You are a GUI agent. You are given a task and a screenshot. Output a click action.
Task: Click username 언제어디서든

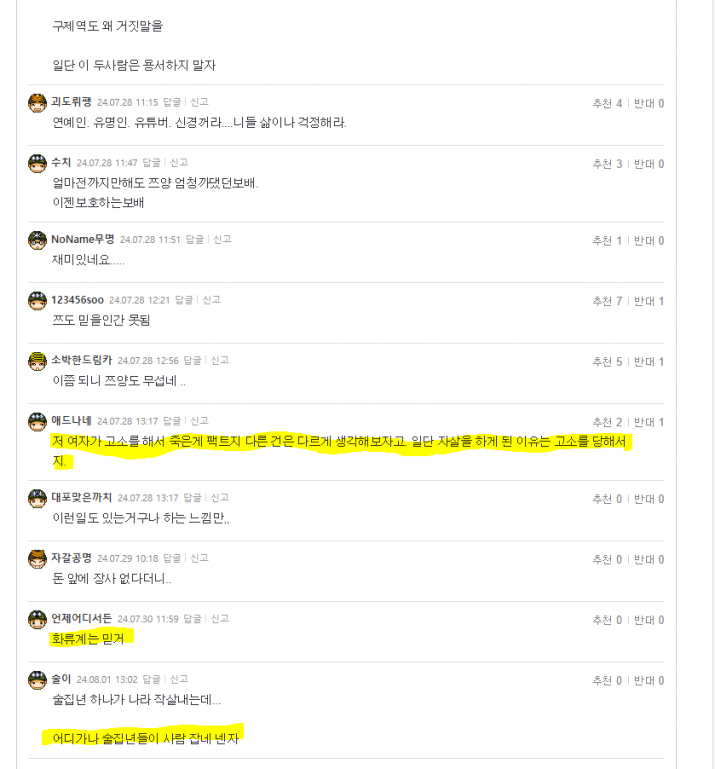tap(81, 618)
